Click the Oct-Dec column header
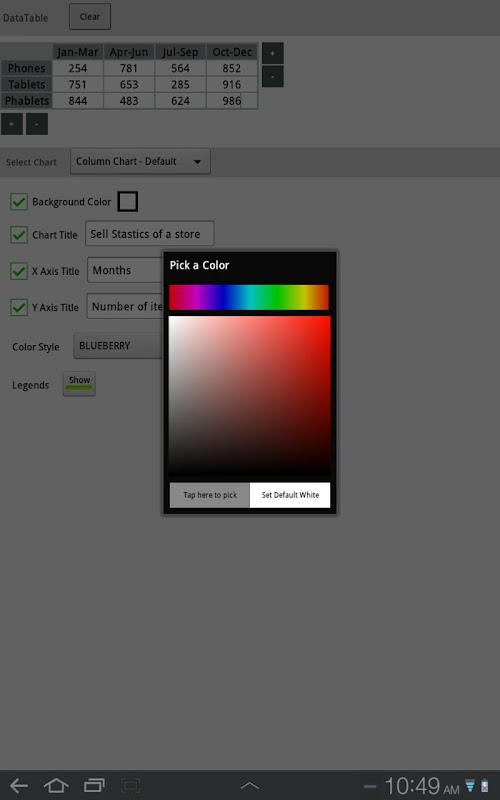This screenshot has width=500, height=800. 232,52
